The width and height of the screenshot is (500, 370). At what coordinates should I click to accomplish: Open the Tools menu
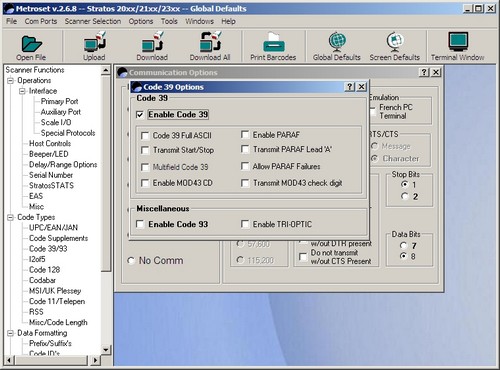point(169,21)
